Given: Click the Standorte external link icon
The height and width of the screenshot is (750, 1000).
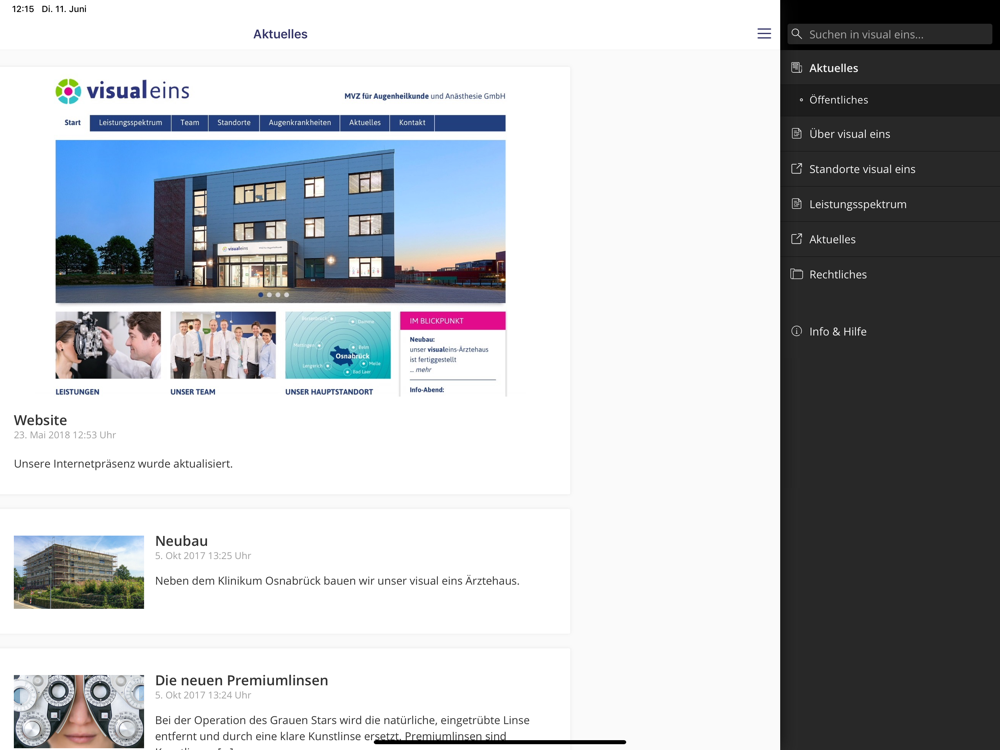Looking at the screenshot, I should [x=797, y=168].
